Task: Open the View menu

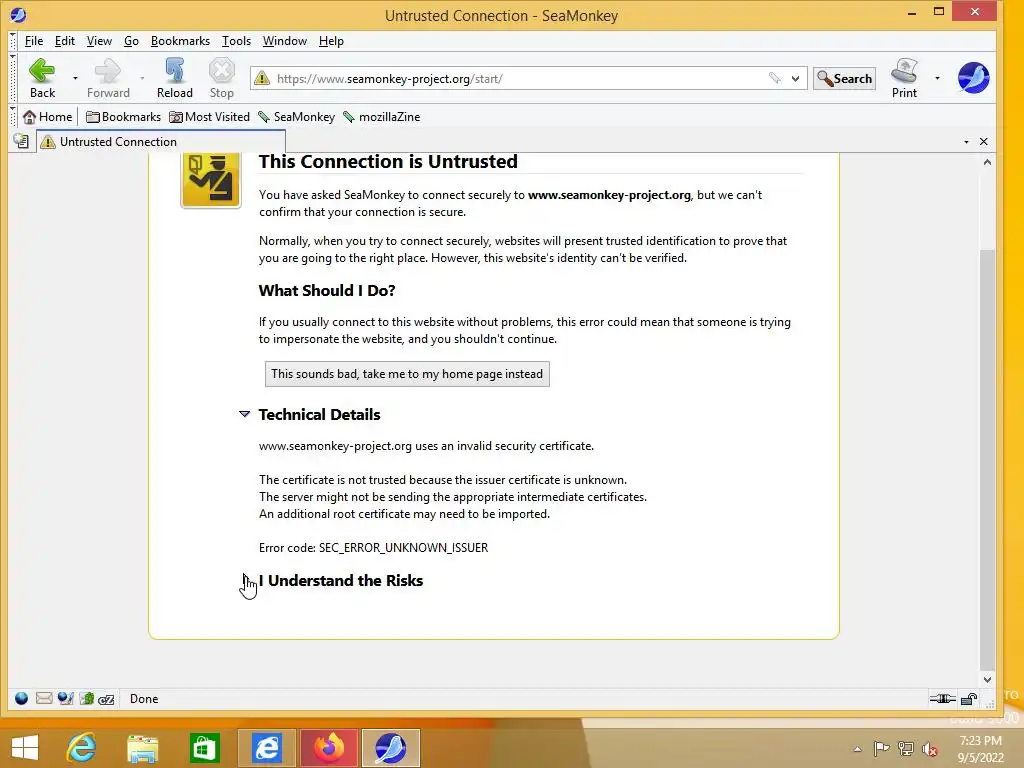Action: [x=99, y=40]
